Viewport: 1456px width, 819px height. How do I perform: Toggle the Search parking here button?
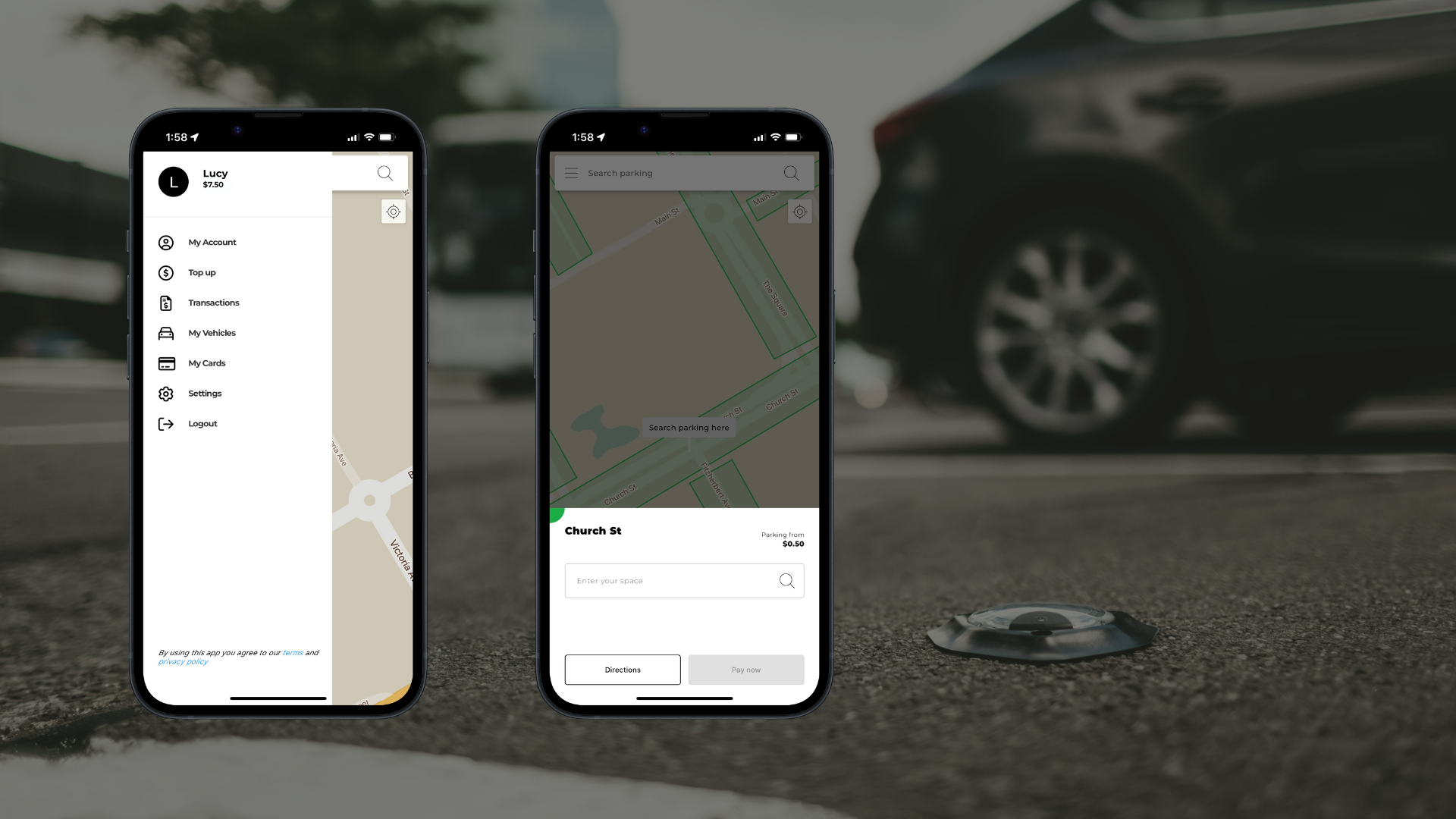click(688, 427)
